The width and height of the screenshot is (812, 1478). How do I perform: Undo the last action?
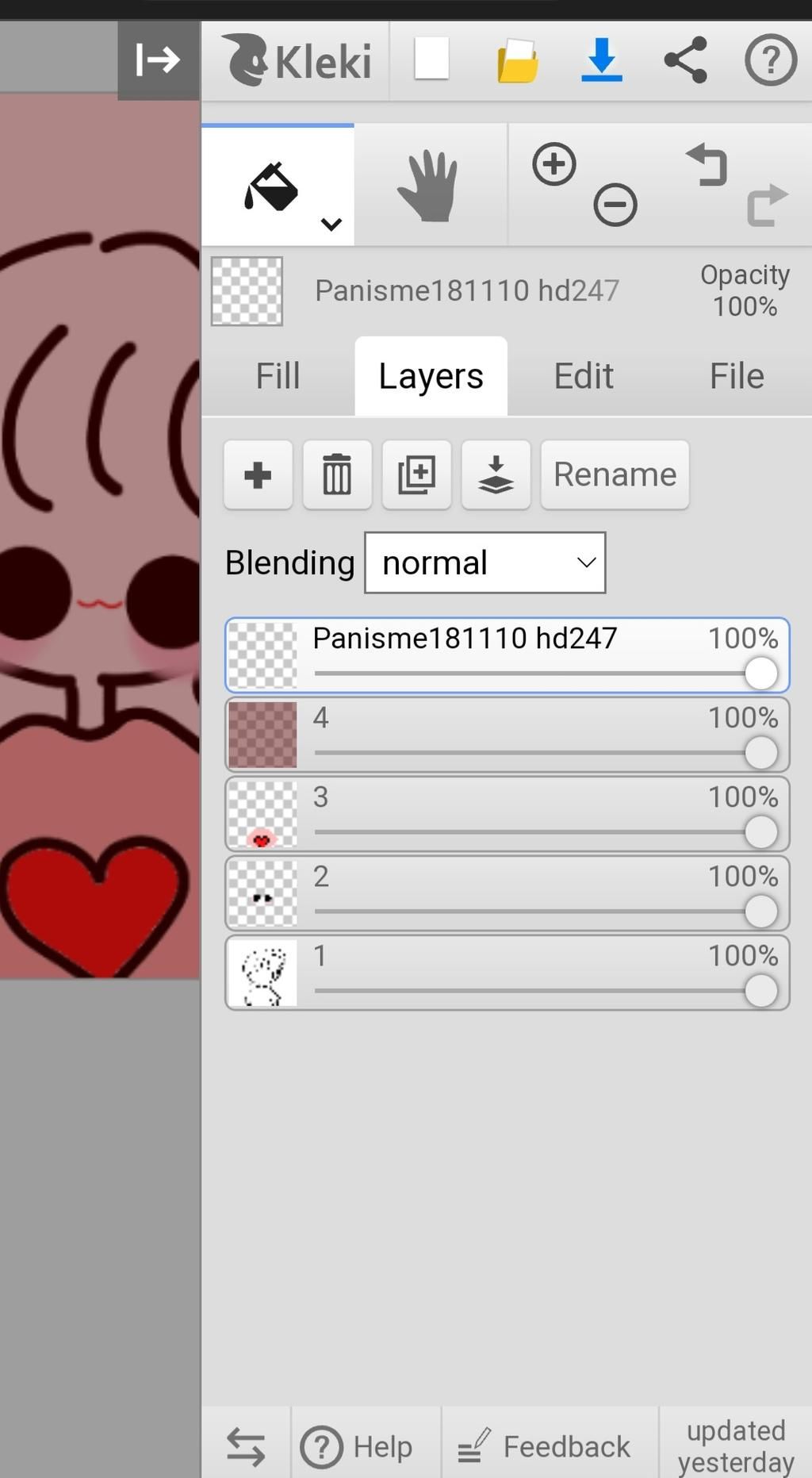coord(707,165)
